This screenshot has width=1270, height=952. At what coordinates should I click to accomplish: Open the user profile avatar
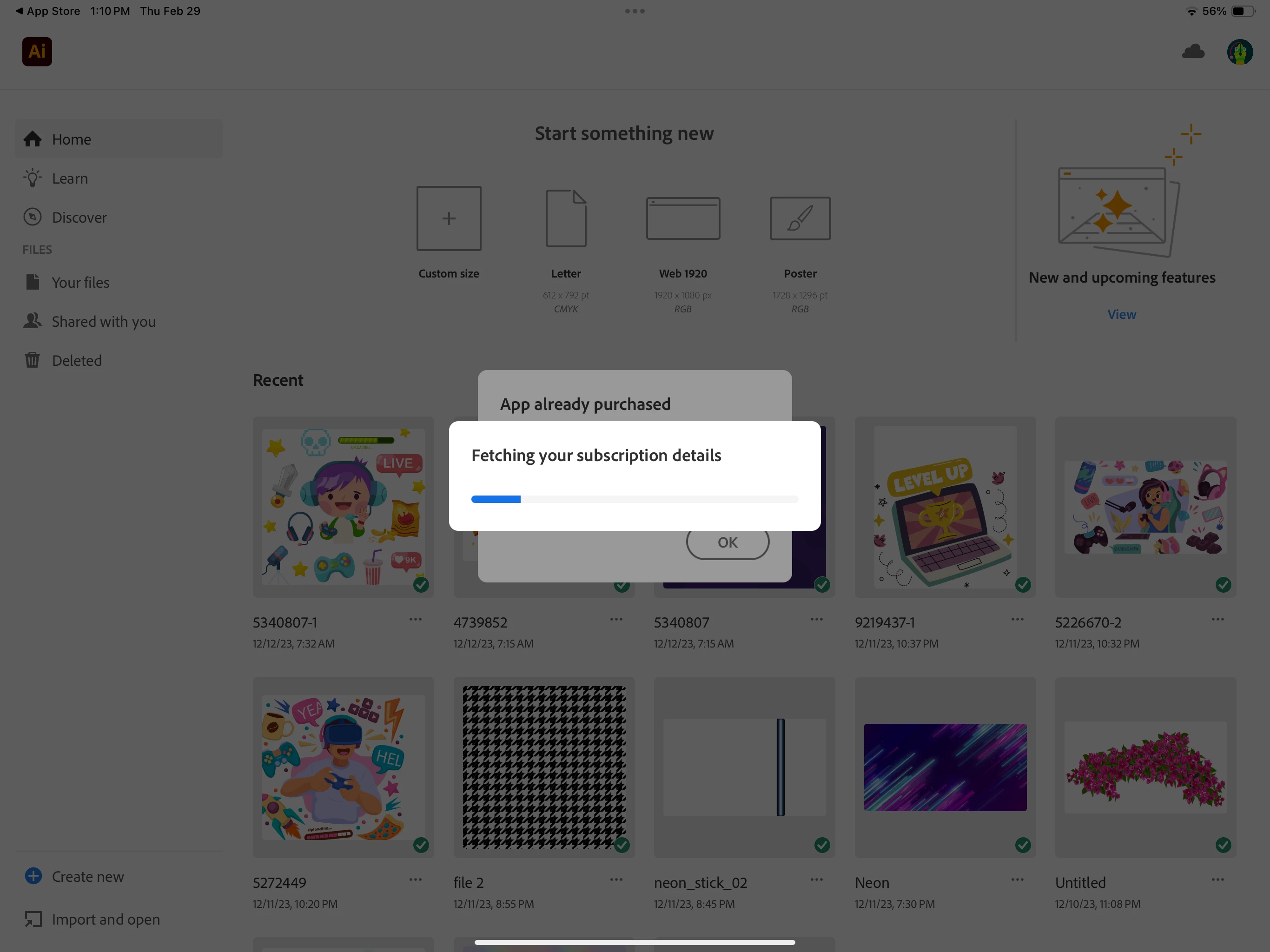(1240, 52)
